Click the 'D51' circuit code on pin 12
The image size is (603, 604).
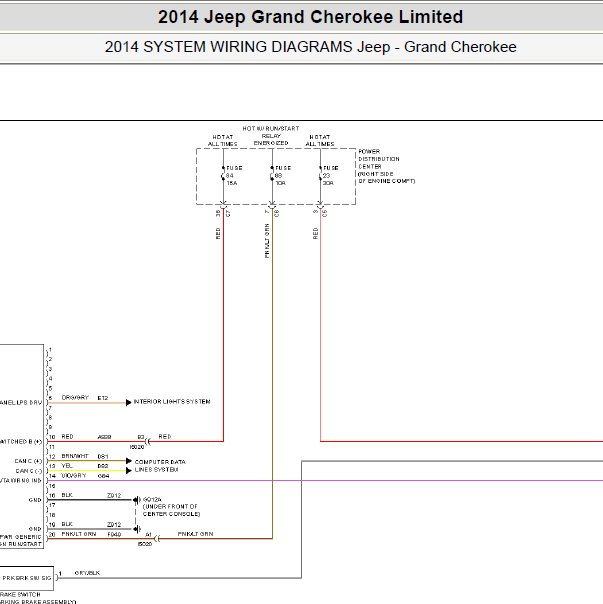[103, 456]
